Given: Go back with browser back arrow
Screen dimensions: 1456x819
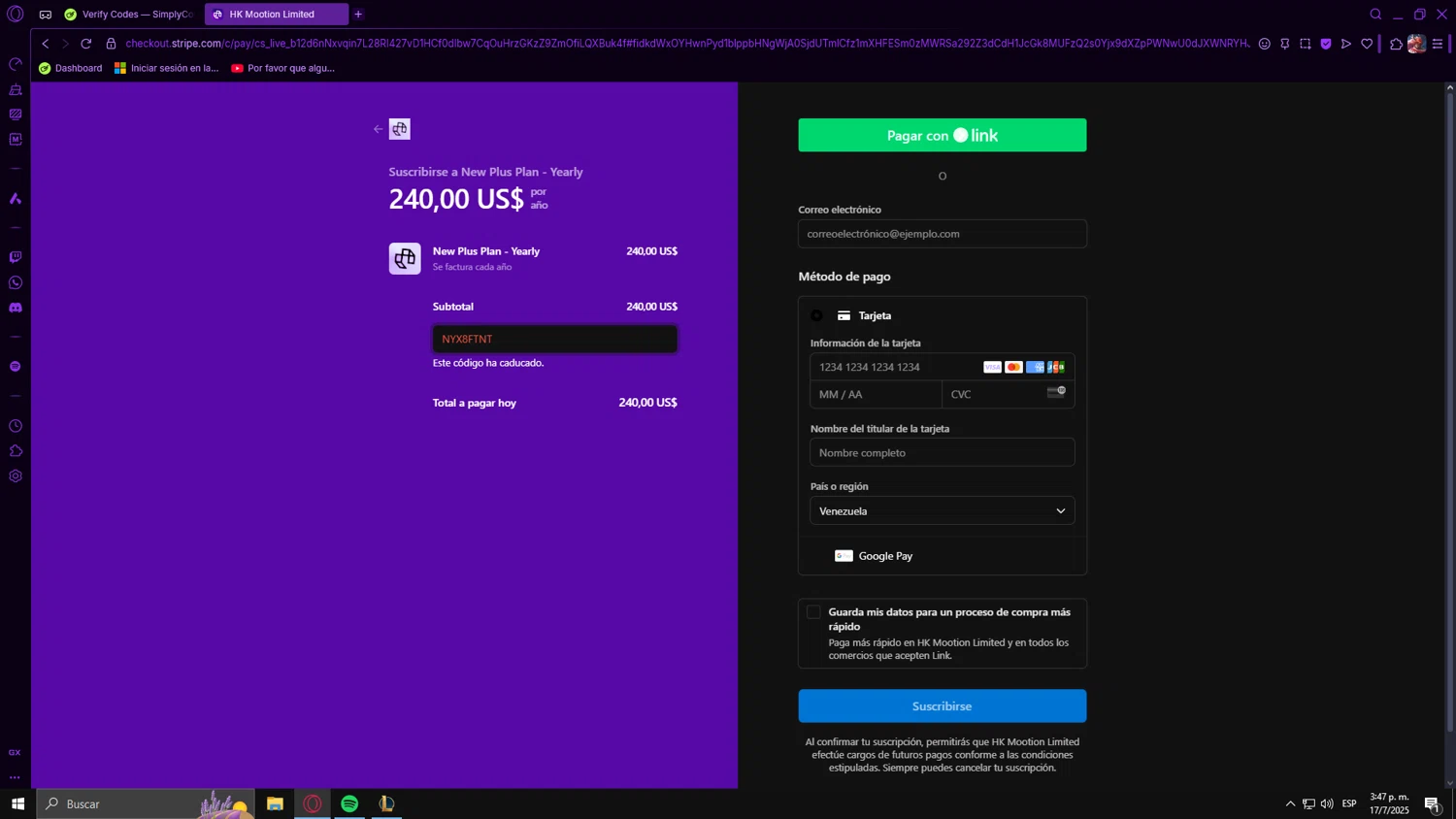Looking at the screenshot, I should coord(45,44).
